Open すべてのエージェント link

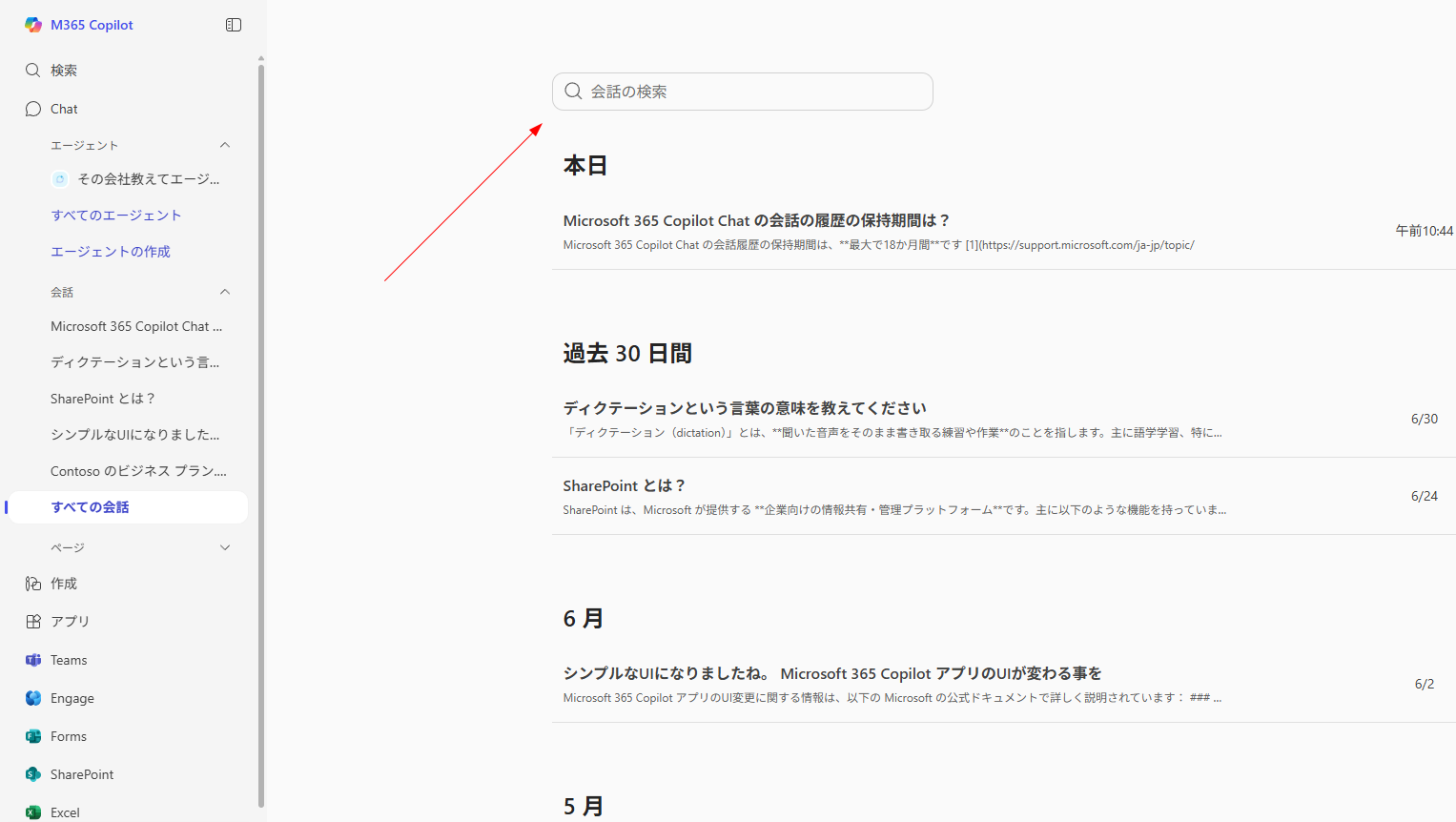[116, 216]
